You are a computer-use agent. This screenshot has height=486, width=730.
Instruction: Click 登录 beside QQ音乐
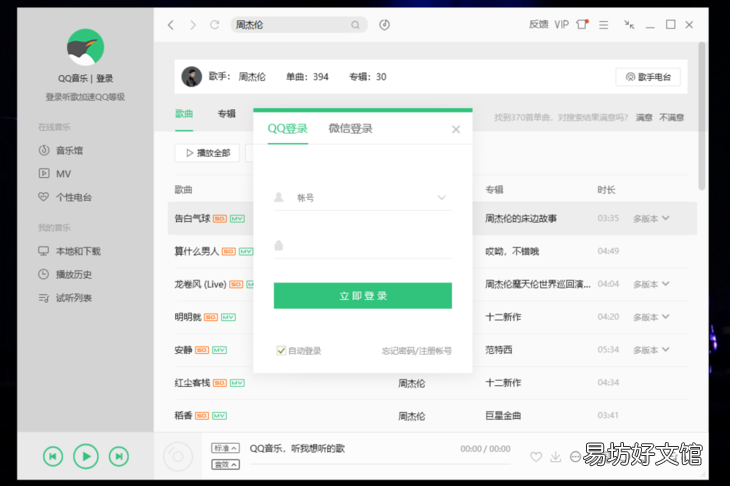point(105,78)
